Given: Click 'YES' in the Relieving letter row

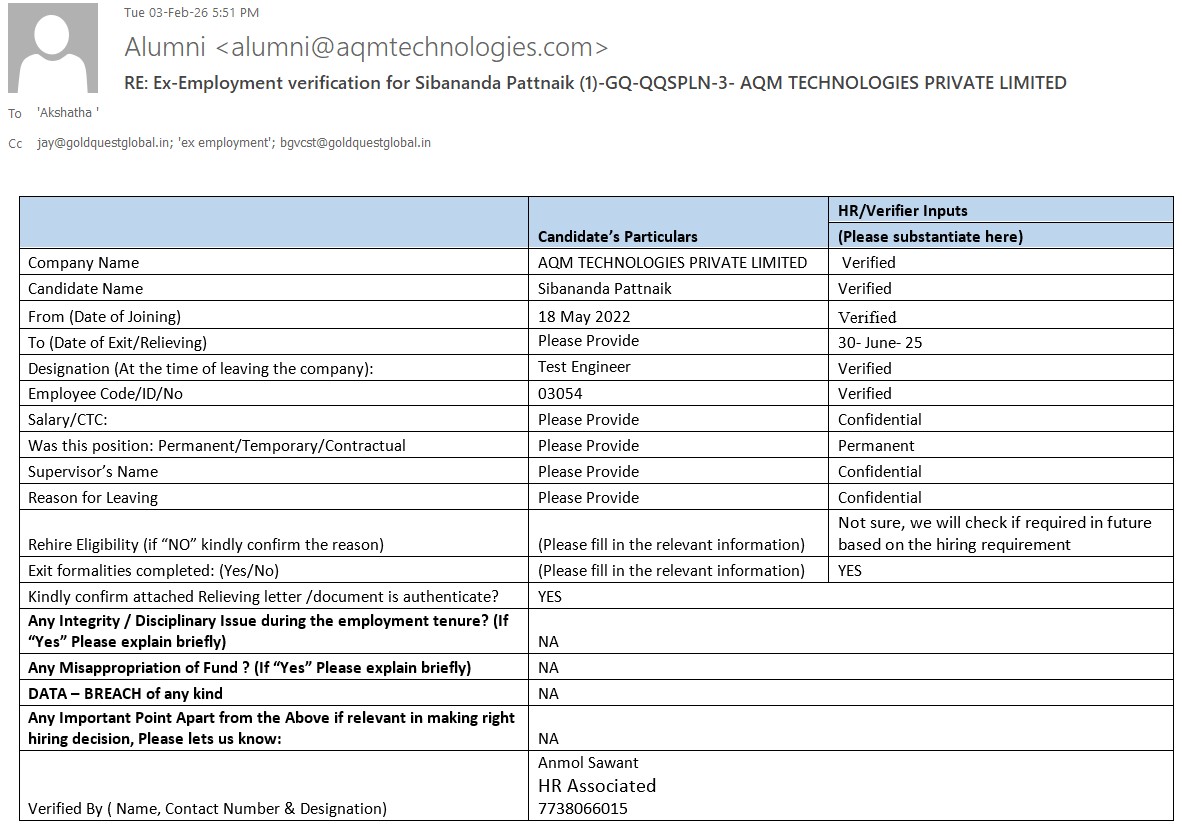Looking at the screenshot, I should tap(550, 596).
